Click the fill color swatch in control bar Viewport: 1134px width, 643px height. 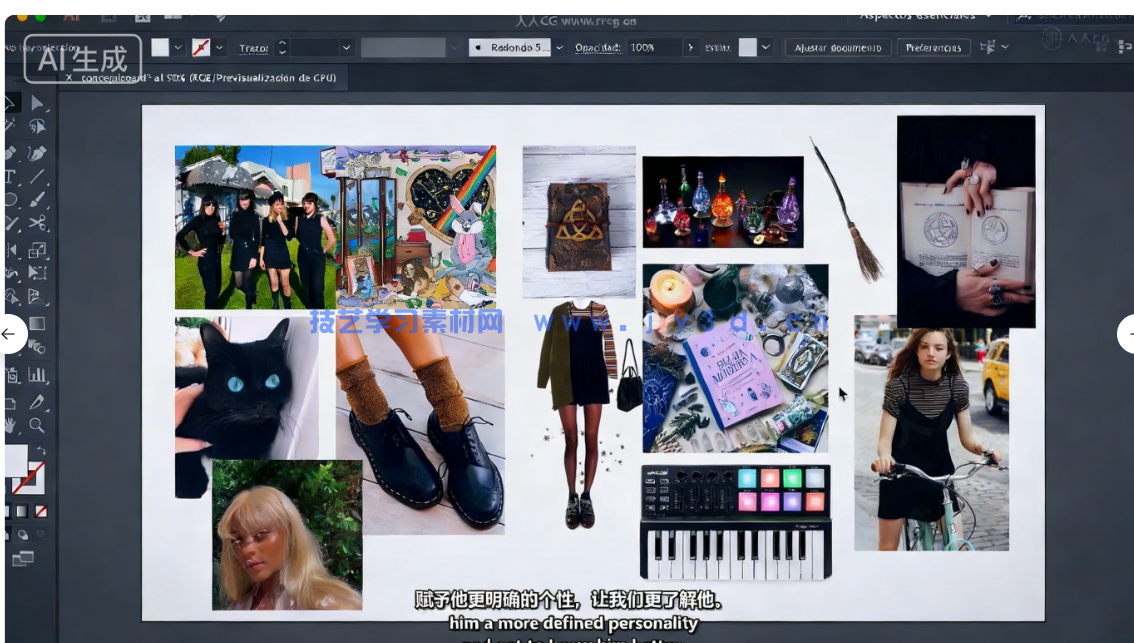click(160, 47)
